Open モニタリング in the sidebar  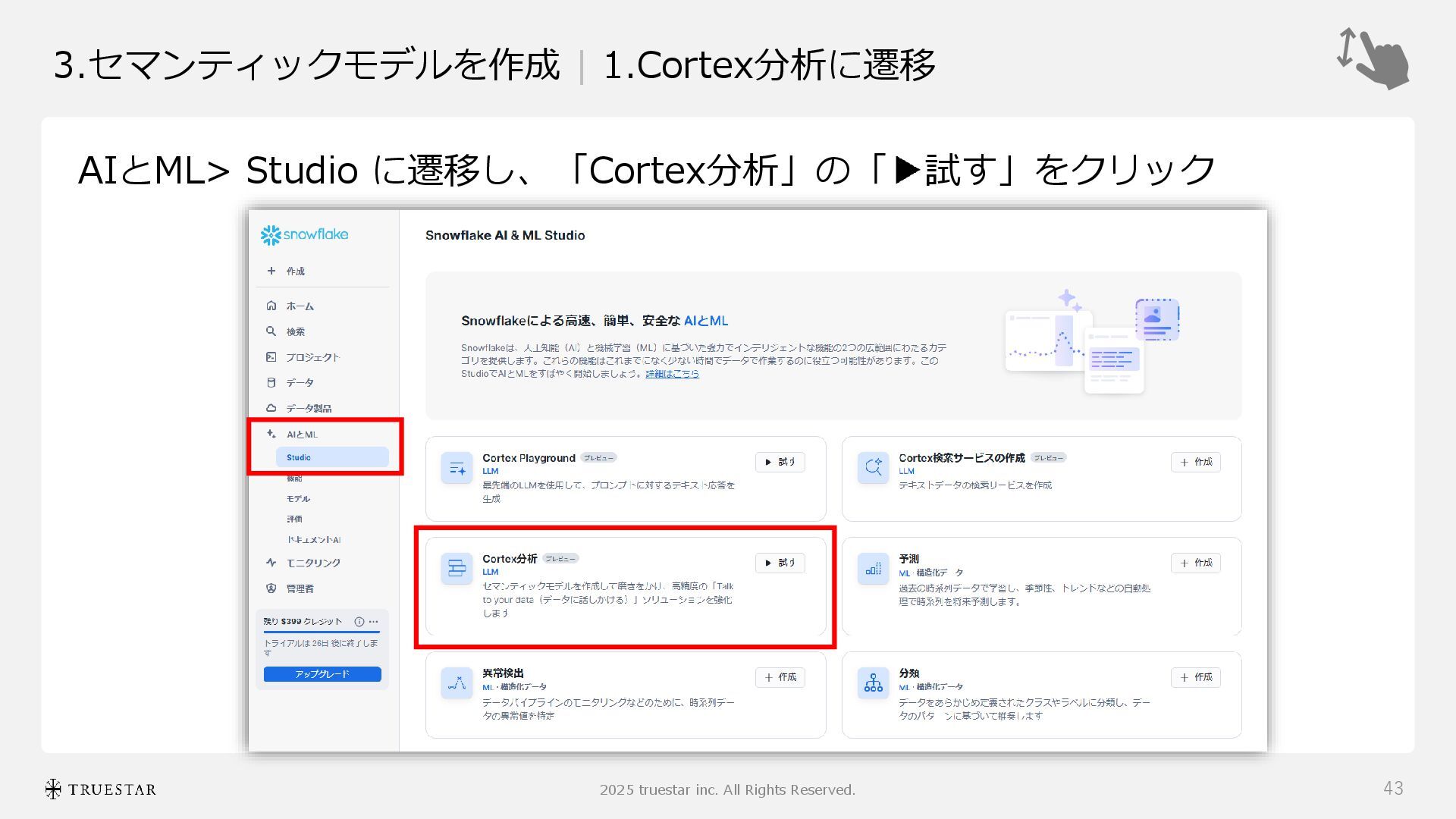click(x=313, y=563)
